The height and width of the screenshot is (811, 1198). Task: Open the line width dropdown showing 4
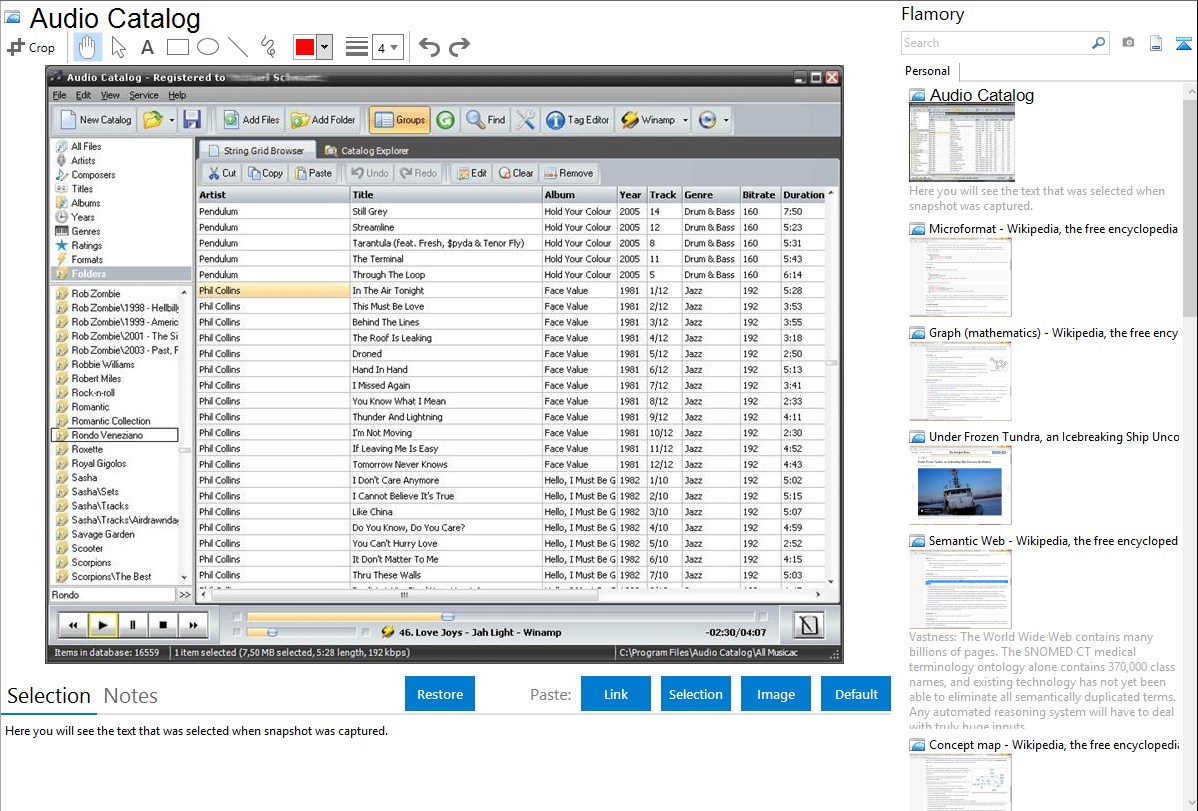(387, 48)
